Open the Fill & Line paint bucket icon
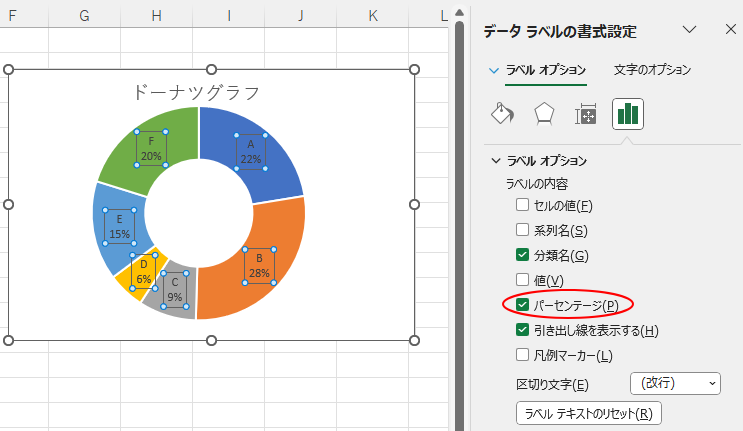 tap(502, 114)
